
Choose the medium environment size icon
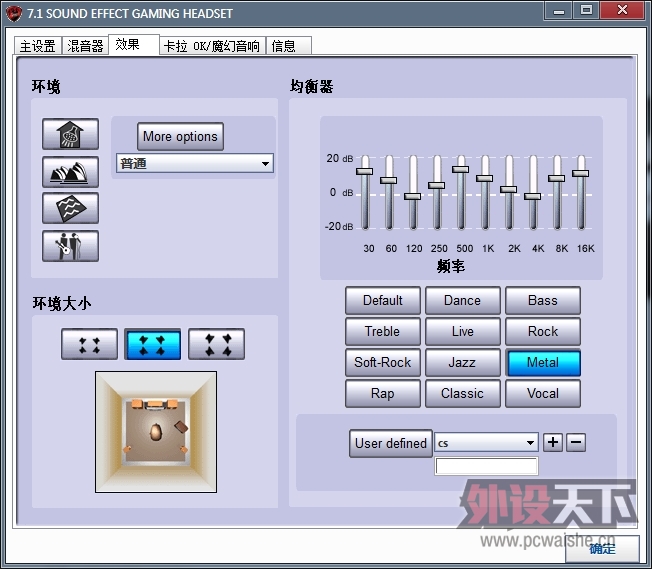pos(152,344)
